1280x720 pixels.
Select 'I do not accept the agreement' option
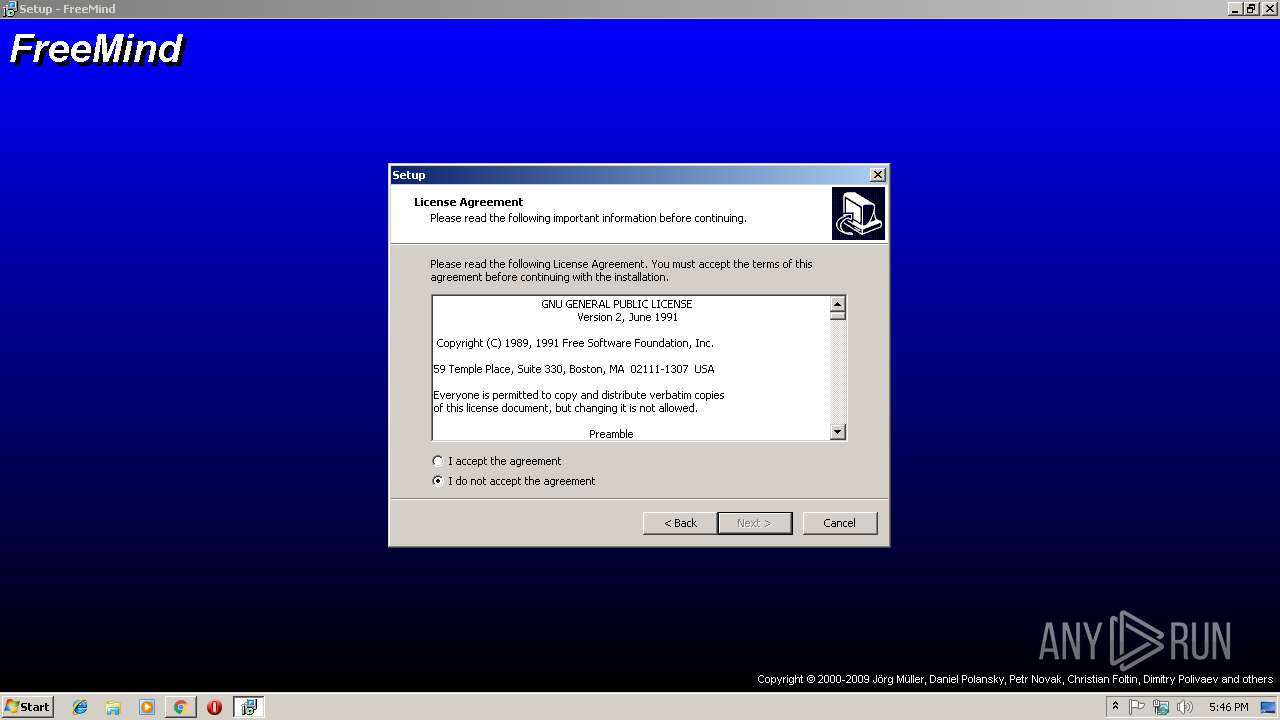[437, 481]
